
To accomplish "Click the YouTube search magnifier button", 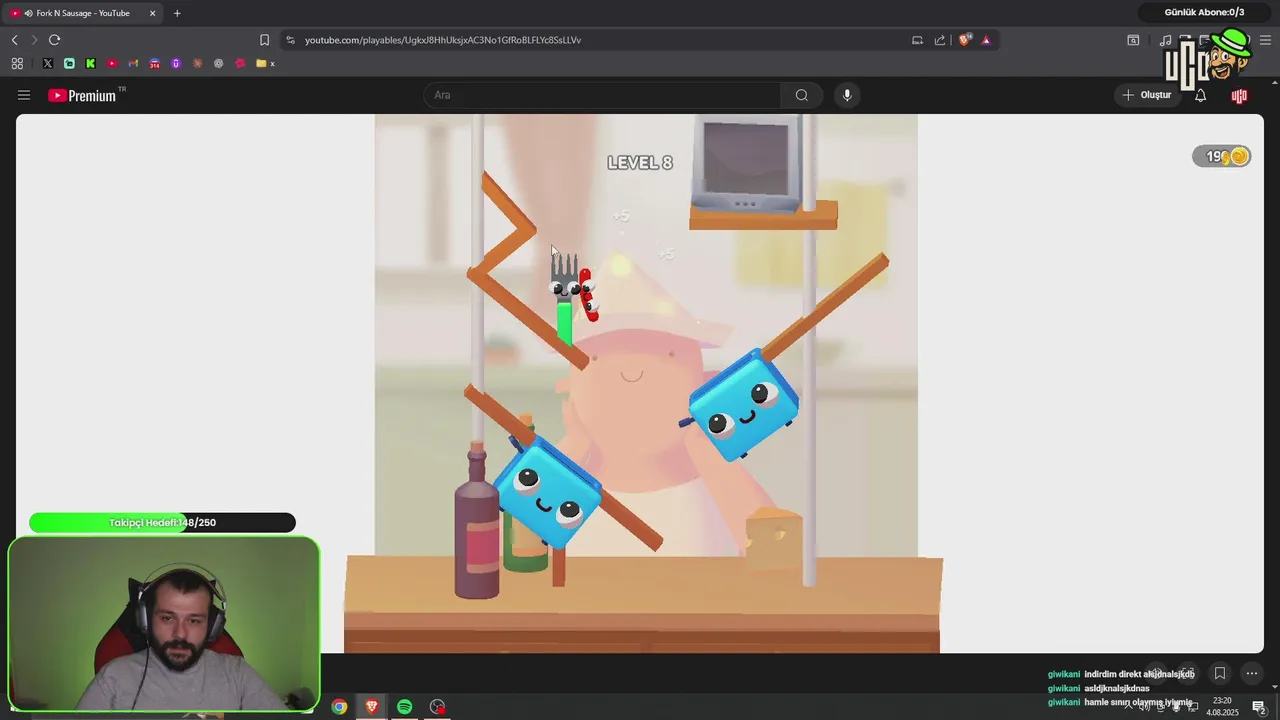I will (802, 95).
